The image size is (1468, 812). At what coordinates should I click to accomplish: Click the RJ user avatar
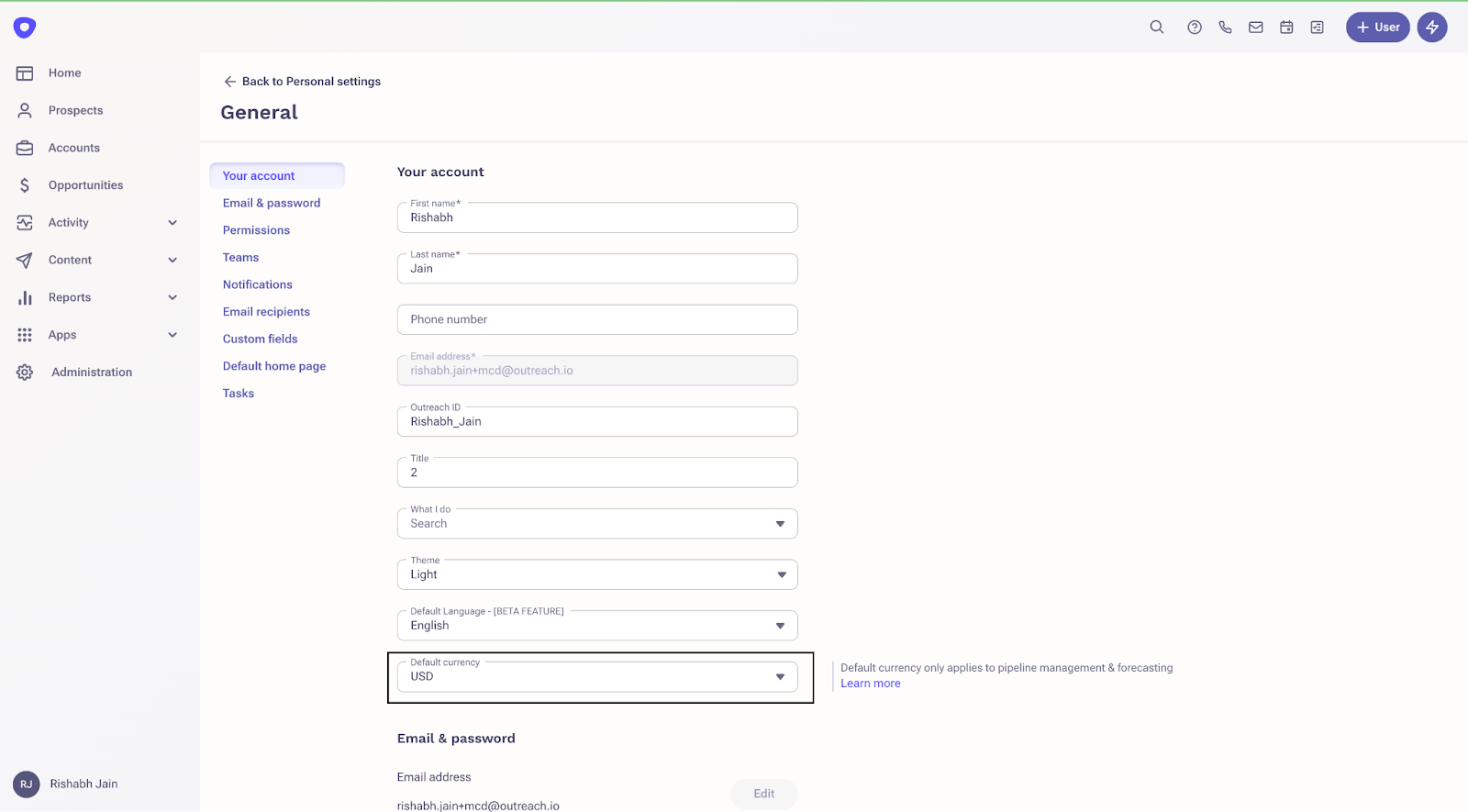(27, 784)
